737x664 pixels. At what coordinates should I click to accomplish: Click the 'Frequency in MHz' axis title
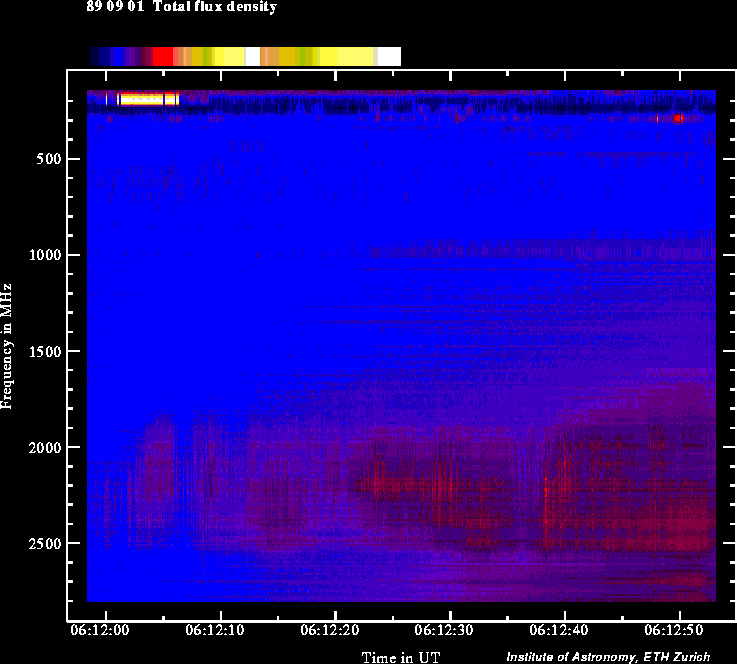pos(6,346)
